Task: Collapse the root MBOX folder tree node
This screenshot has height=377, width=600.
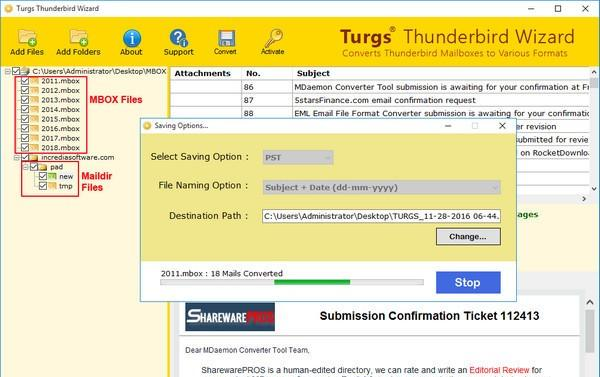Action: (8, 72)
